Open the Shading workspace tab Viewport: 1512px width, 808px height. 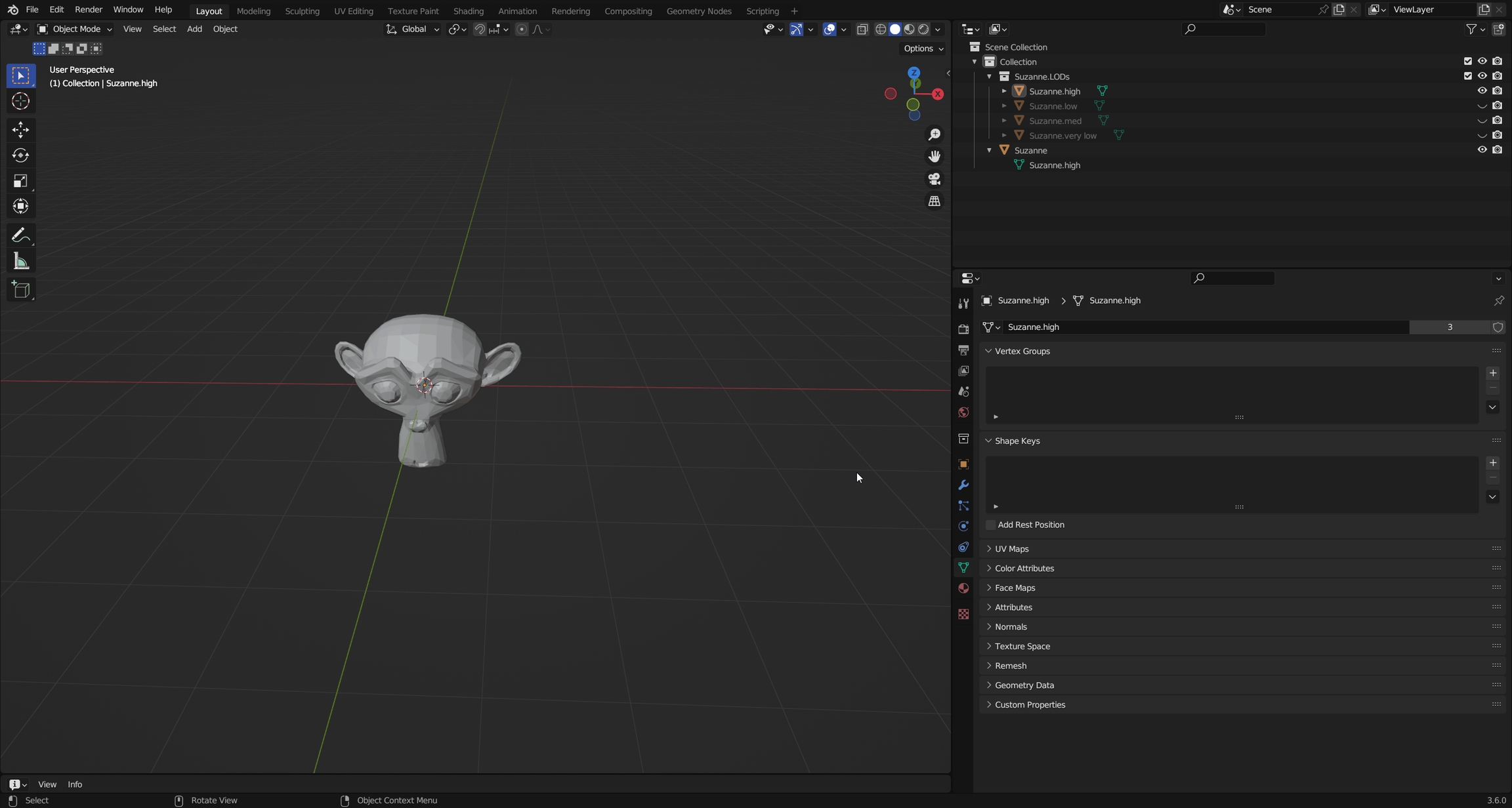pos(468,10)
